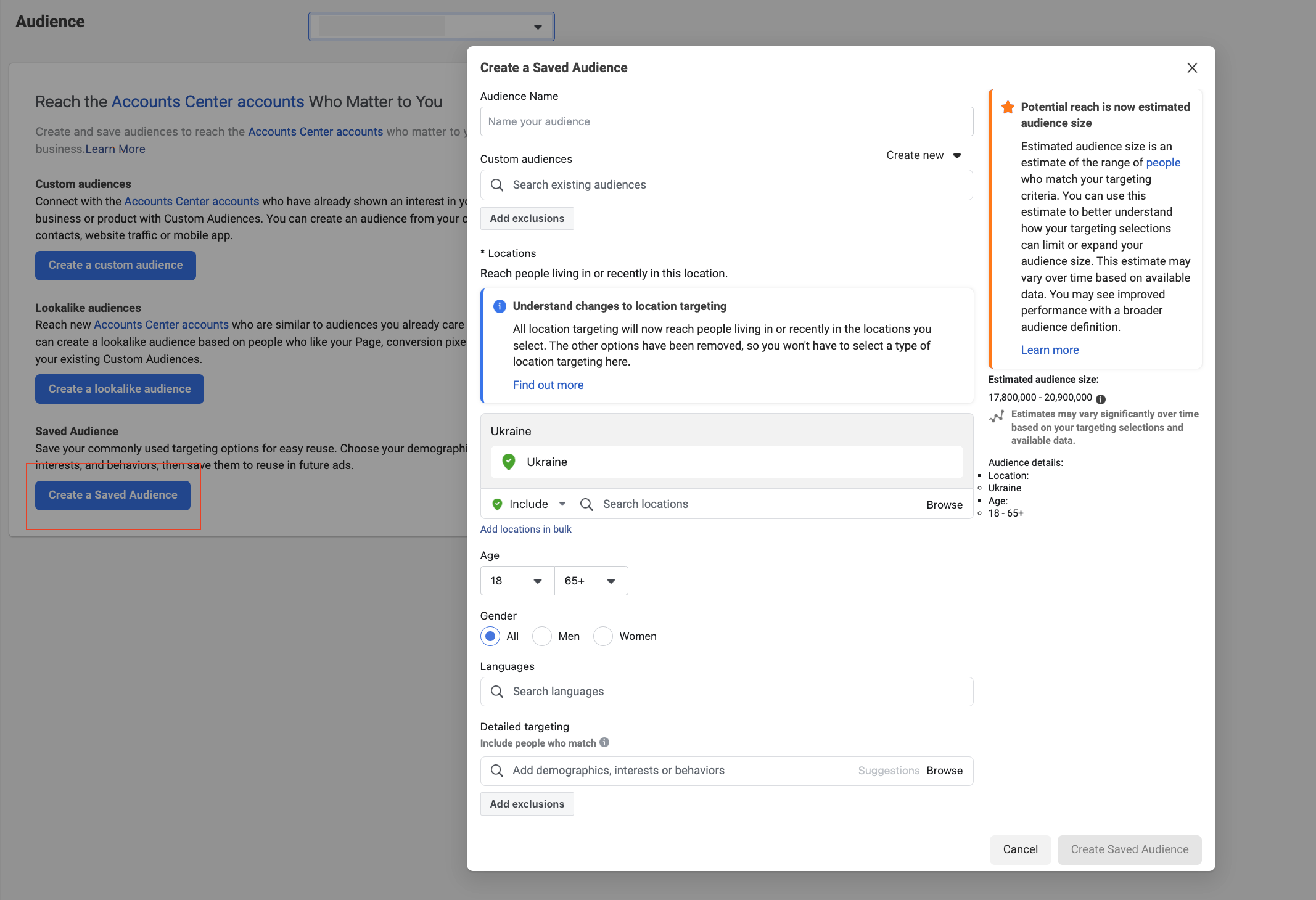Image resolution: width=1316 pixels, height=900 pixels.
Task: Click Add exclusions under Detailed targeting
Action: pyautogui.click(x=527, y=804)
